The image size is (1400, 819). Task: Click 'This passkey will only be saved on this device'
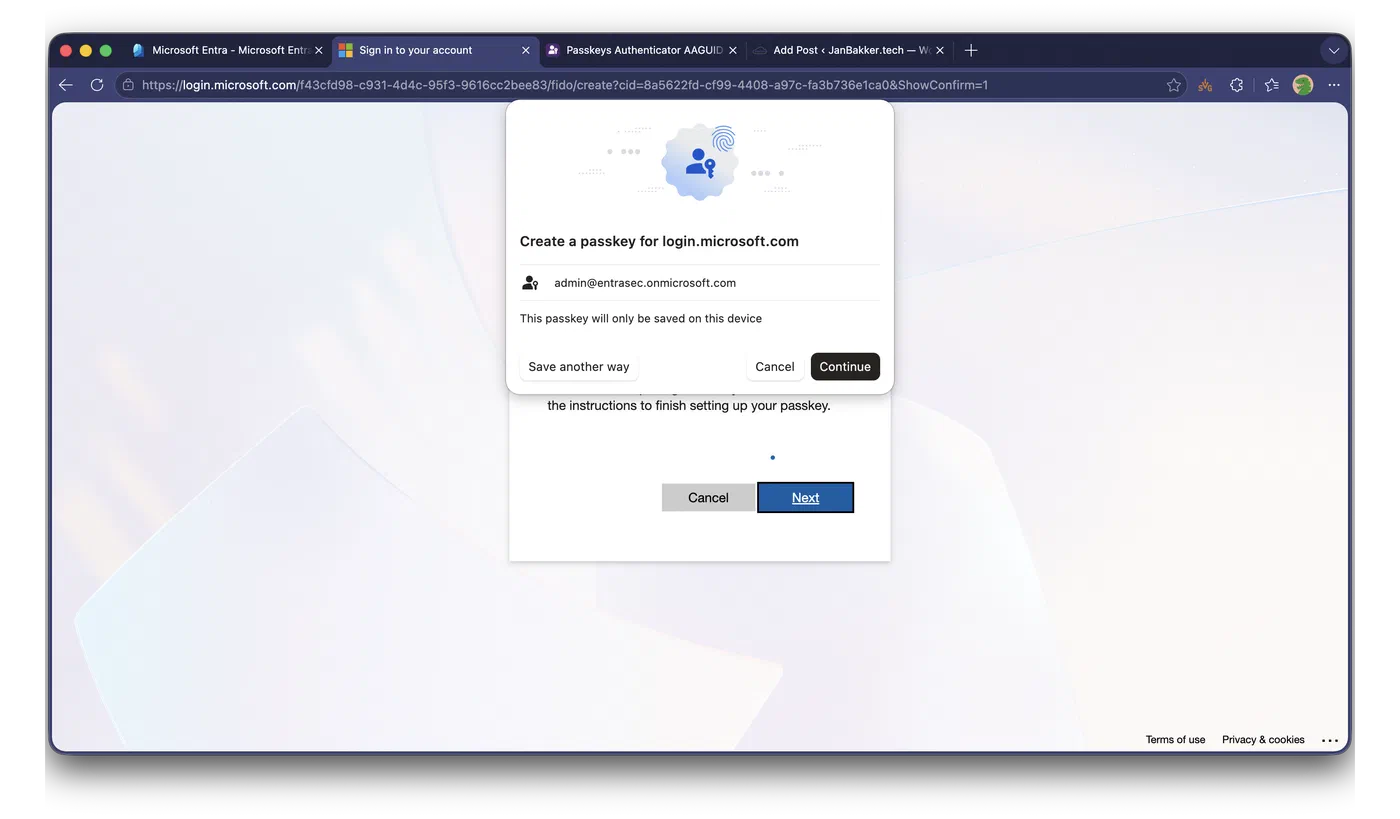pyautogui.click(x=641, y=319)
